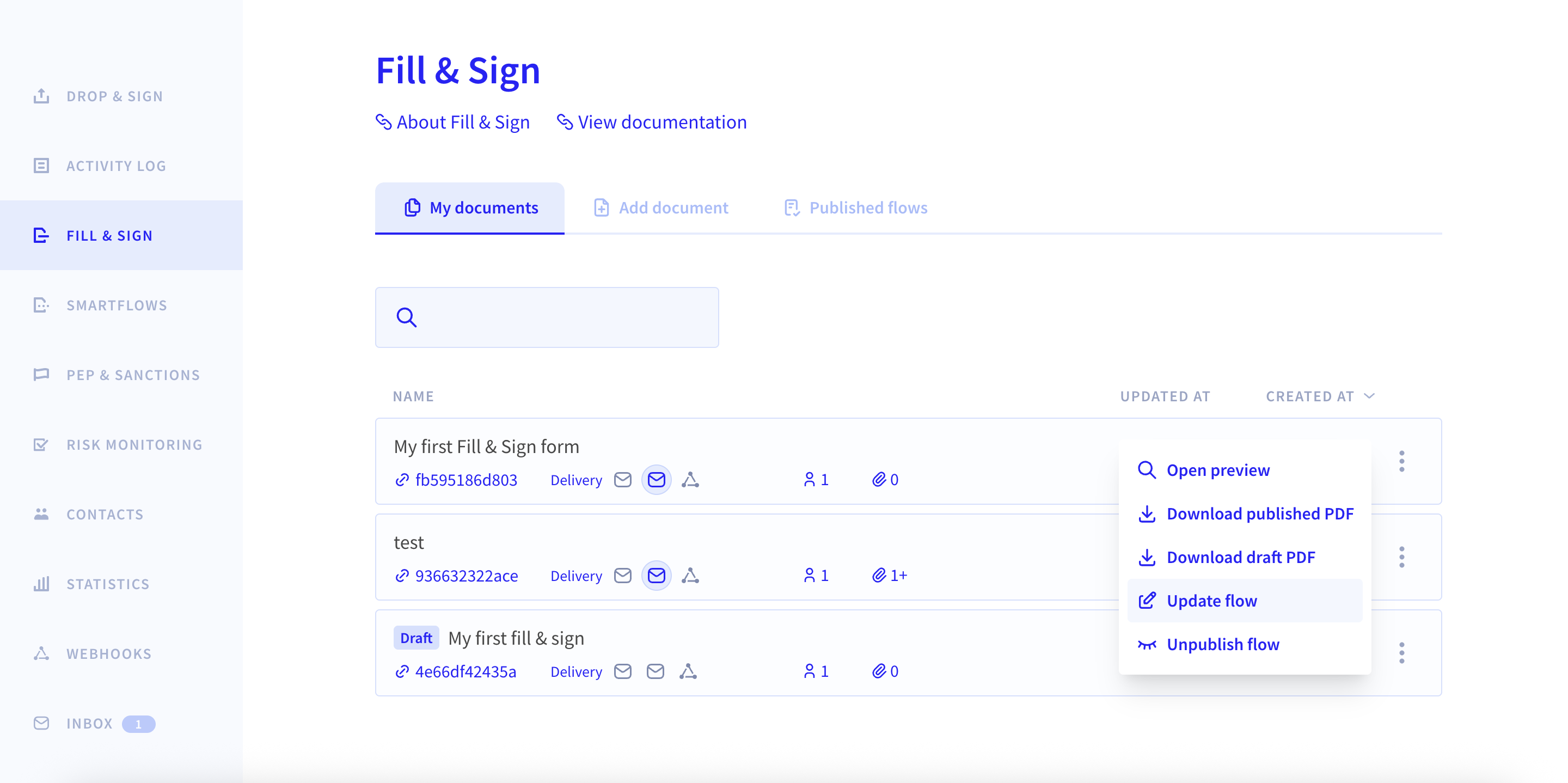Switch to Add document tab
Viewport: 1568px width, 783px height.
(x=660, y=207)
